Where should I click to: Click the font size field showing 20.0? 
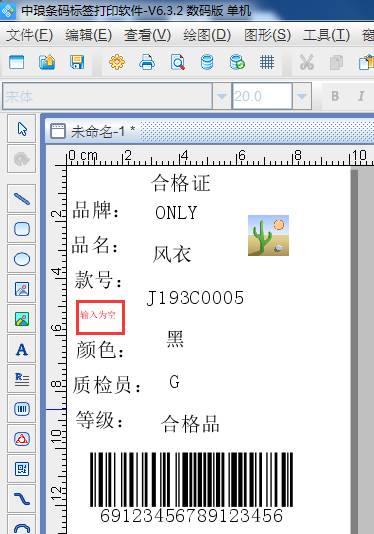262,96
